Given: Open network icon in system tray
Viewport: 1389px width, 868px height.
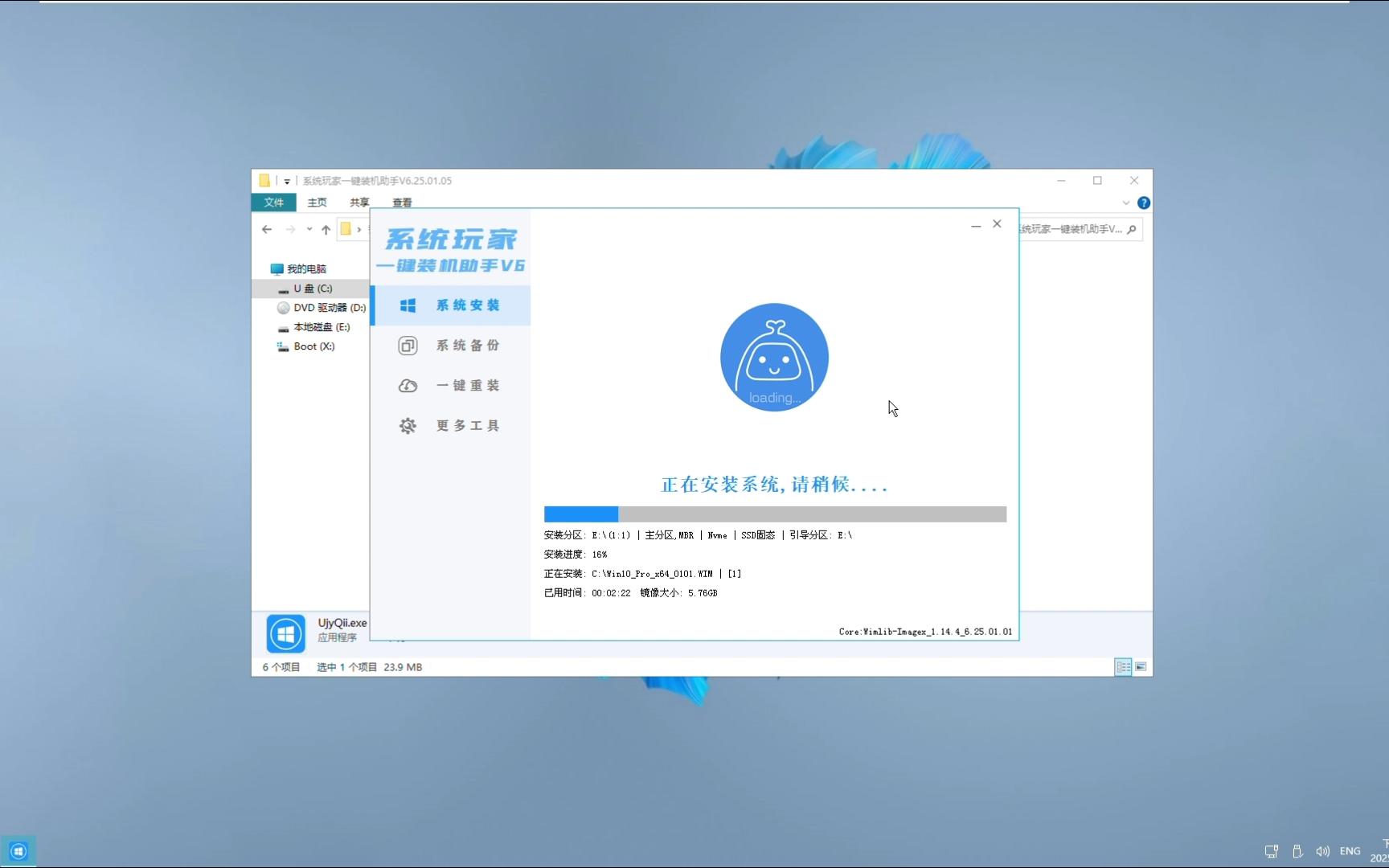Looking at the screenshot, I should (x=1271, y=851).
